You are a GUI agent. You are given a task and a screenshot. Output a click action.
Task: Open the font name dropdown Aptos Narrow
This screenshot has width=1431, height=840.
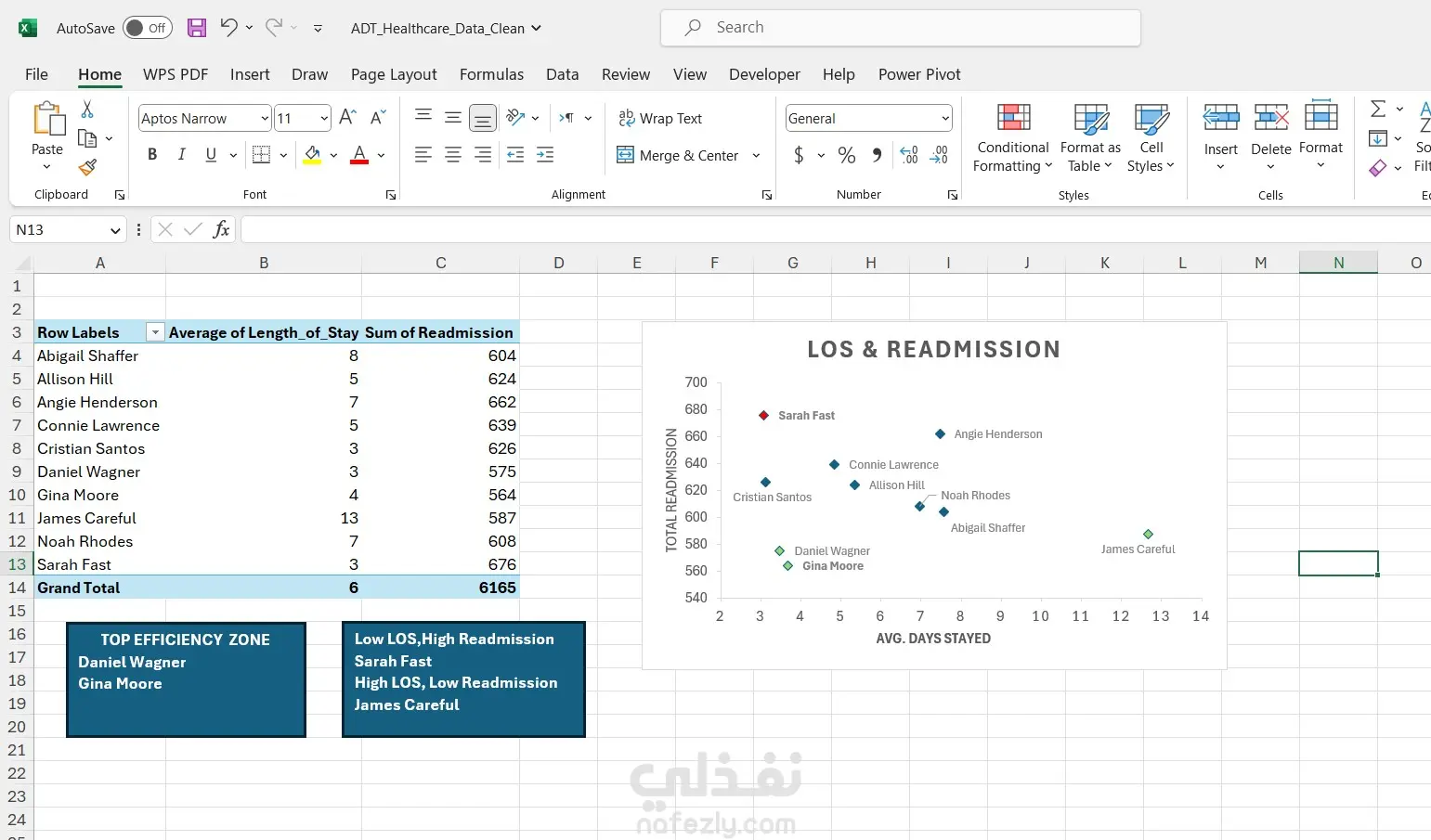coord(265,118)
